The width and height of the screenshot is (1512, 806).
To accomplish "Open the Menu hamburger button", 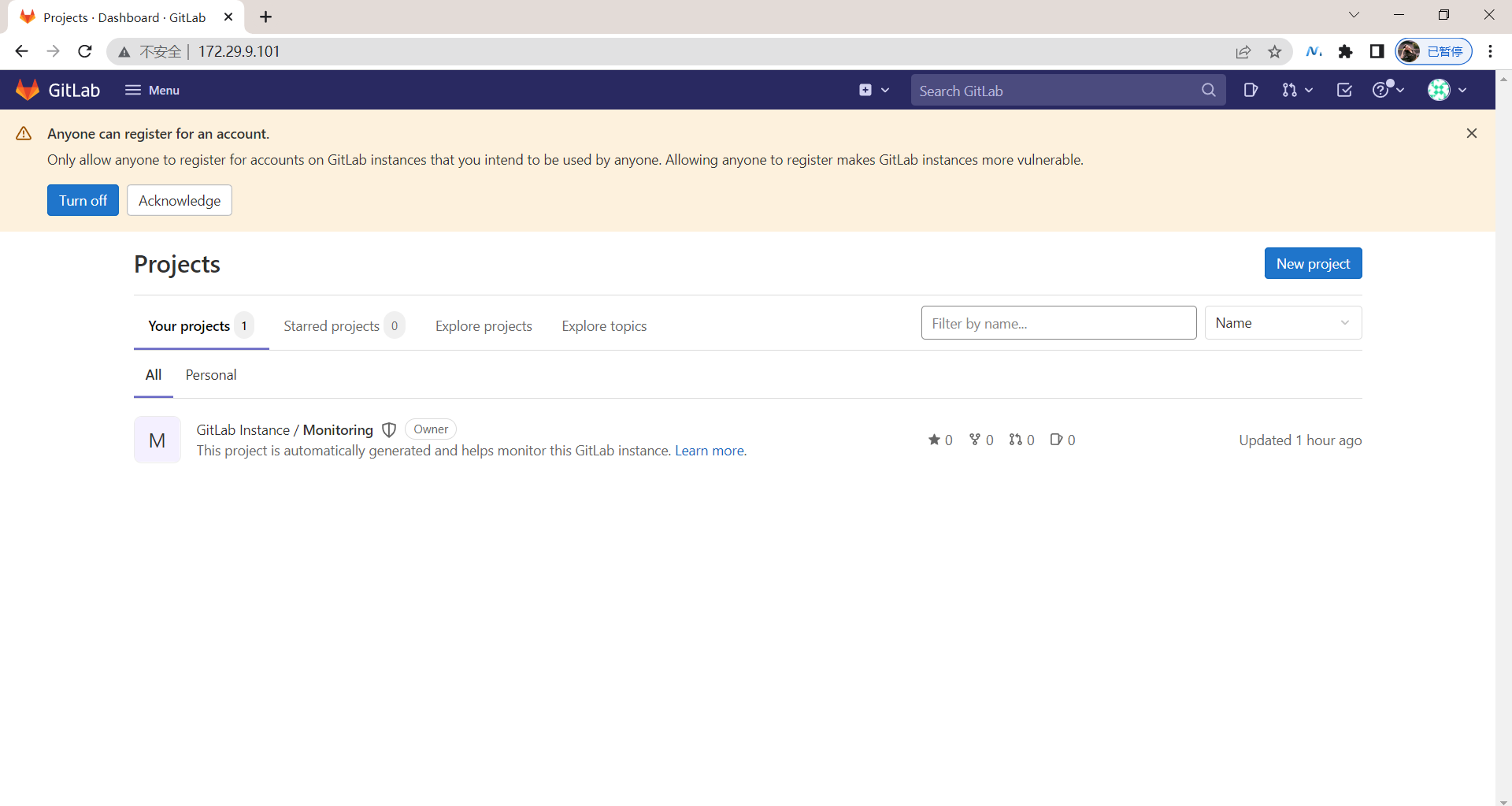I will point(152,90).
